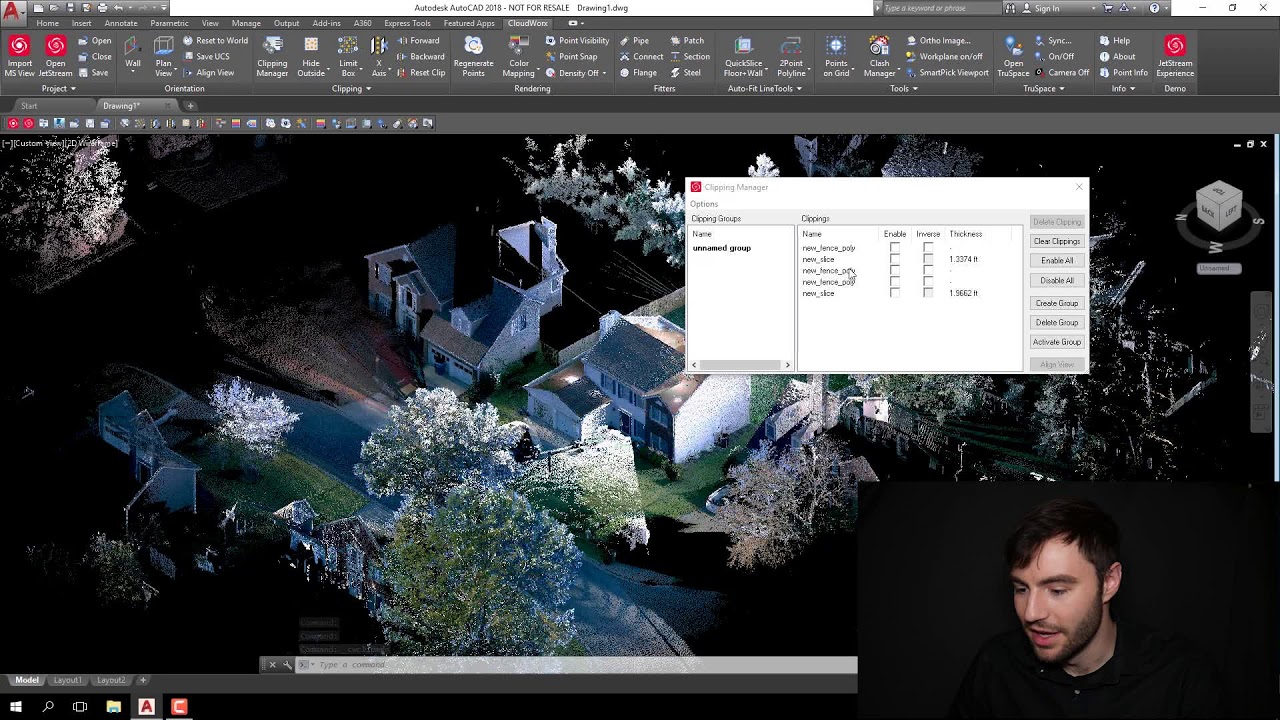Click Reset Clip in Clipping panel

[x=420, y=73]
